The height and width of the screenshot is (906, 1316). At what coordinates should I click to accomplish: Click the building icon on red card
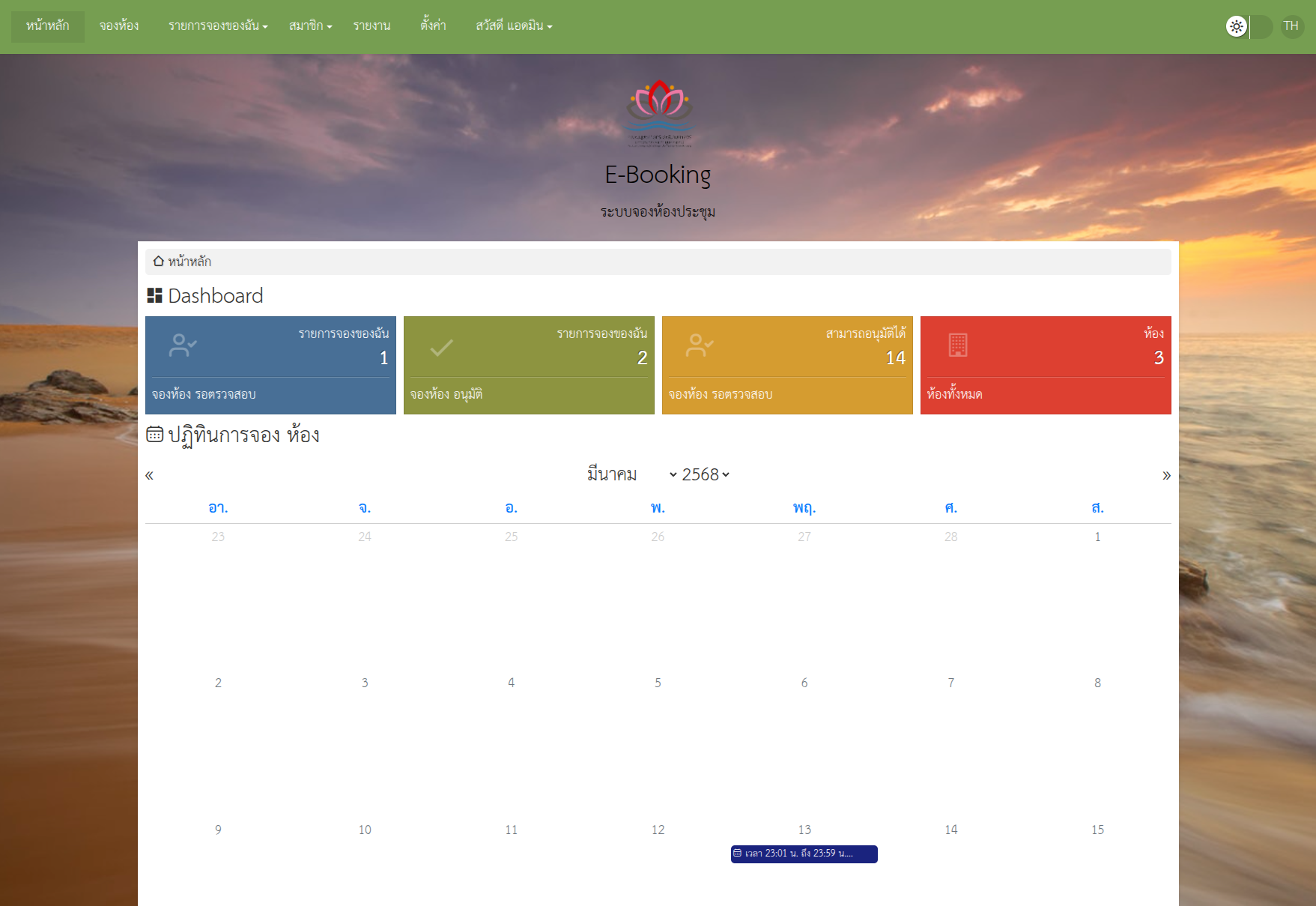(x=957, y=345)
